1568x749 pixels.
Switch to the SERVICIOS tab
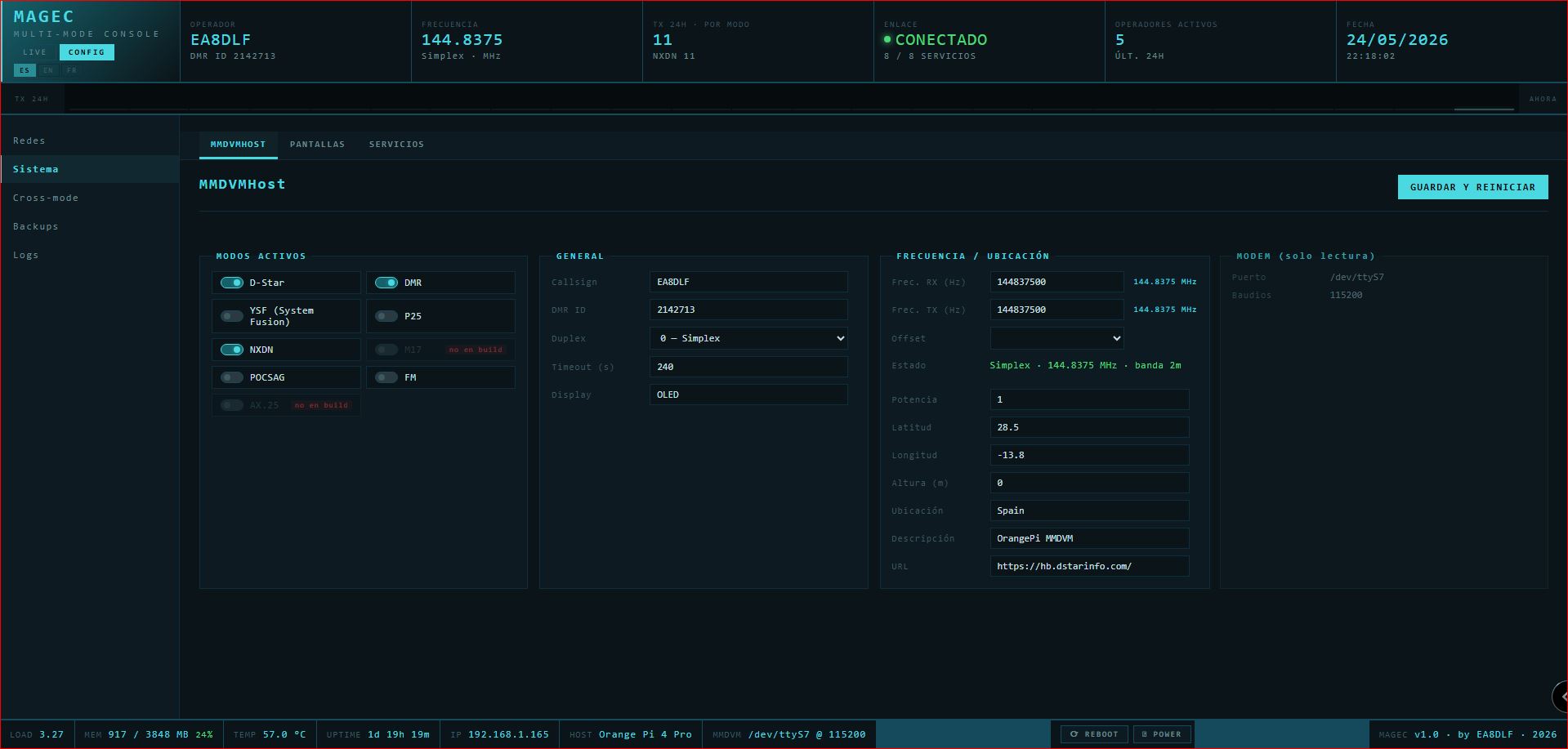point(396,145)
